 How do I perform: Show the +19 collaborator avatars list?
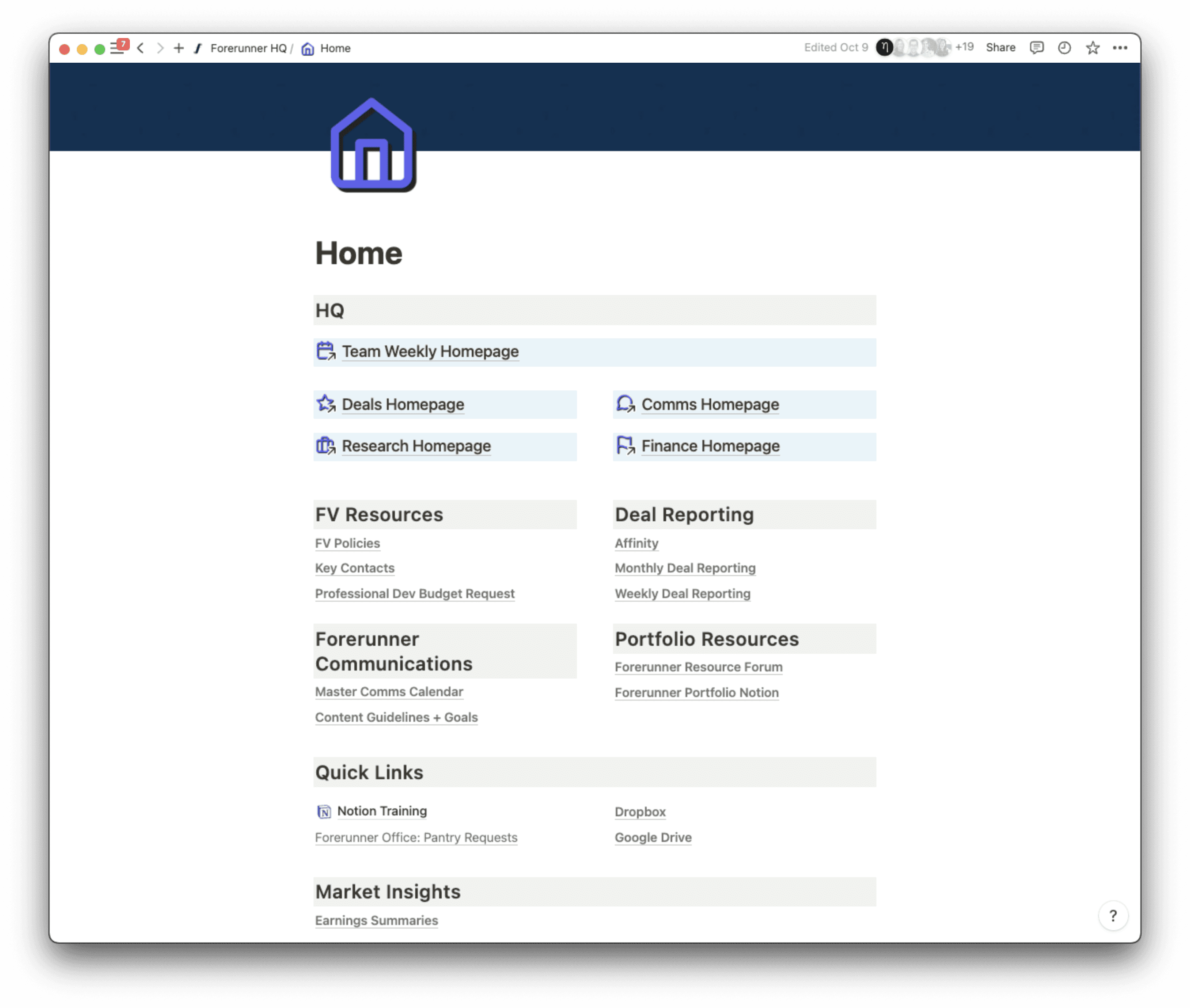tap(964, 47)
